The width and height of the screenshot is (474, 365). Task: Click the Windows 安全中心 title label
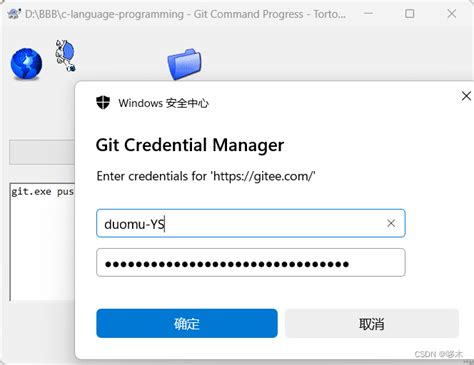(163, 103)
